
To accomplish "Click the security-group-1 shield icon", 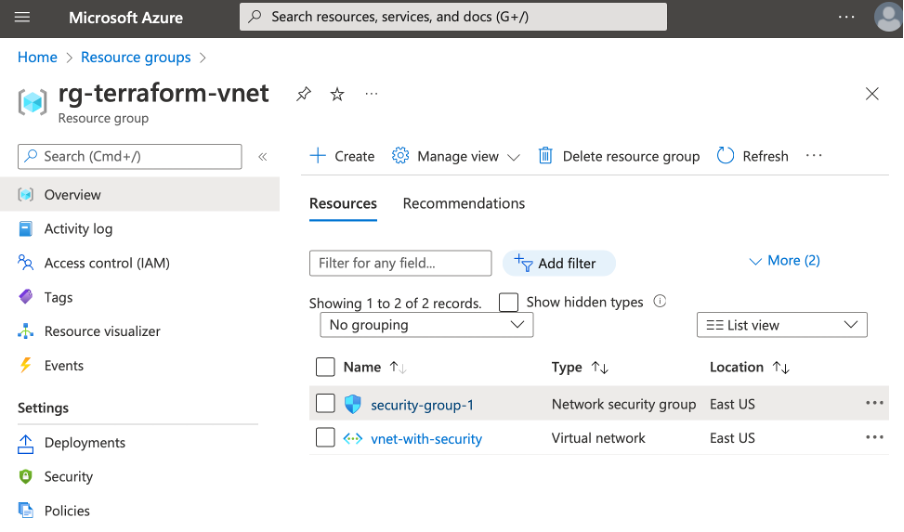I will click(x=353, y=404).
